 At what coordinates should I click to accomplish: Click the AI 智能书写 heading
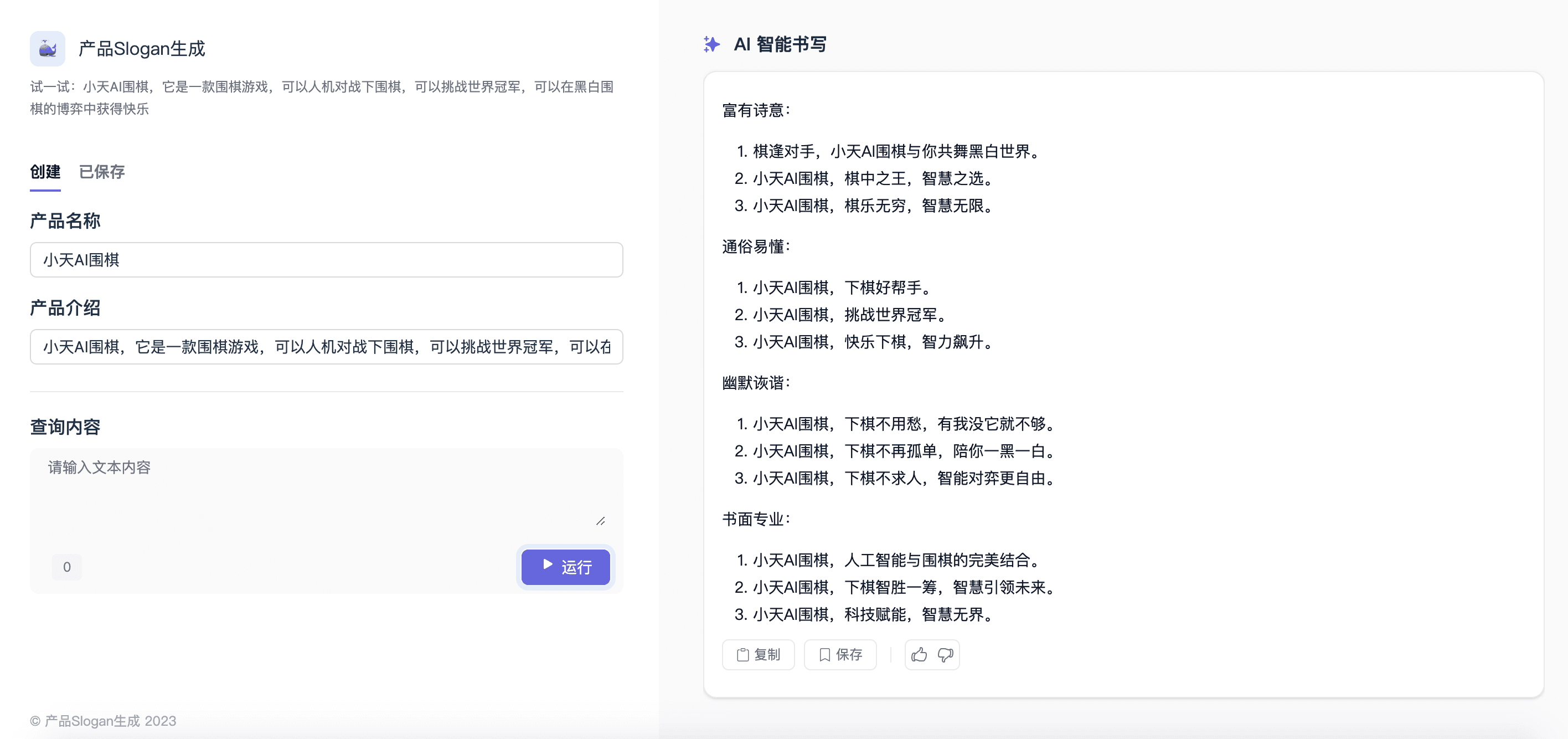coord(780,44)
